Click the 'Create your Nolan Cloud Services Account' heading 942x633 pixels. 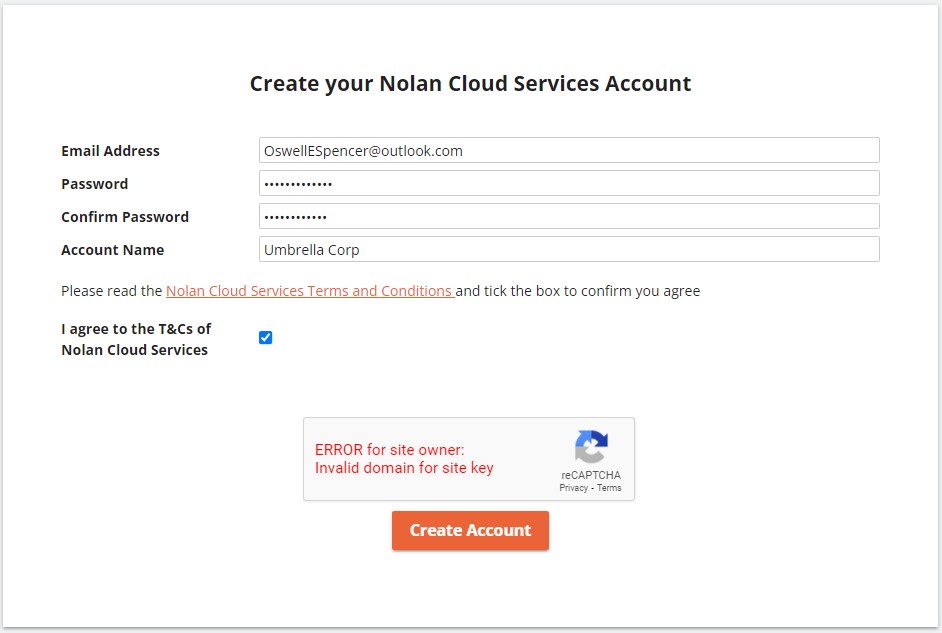(x=470, y=84)
